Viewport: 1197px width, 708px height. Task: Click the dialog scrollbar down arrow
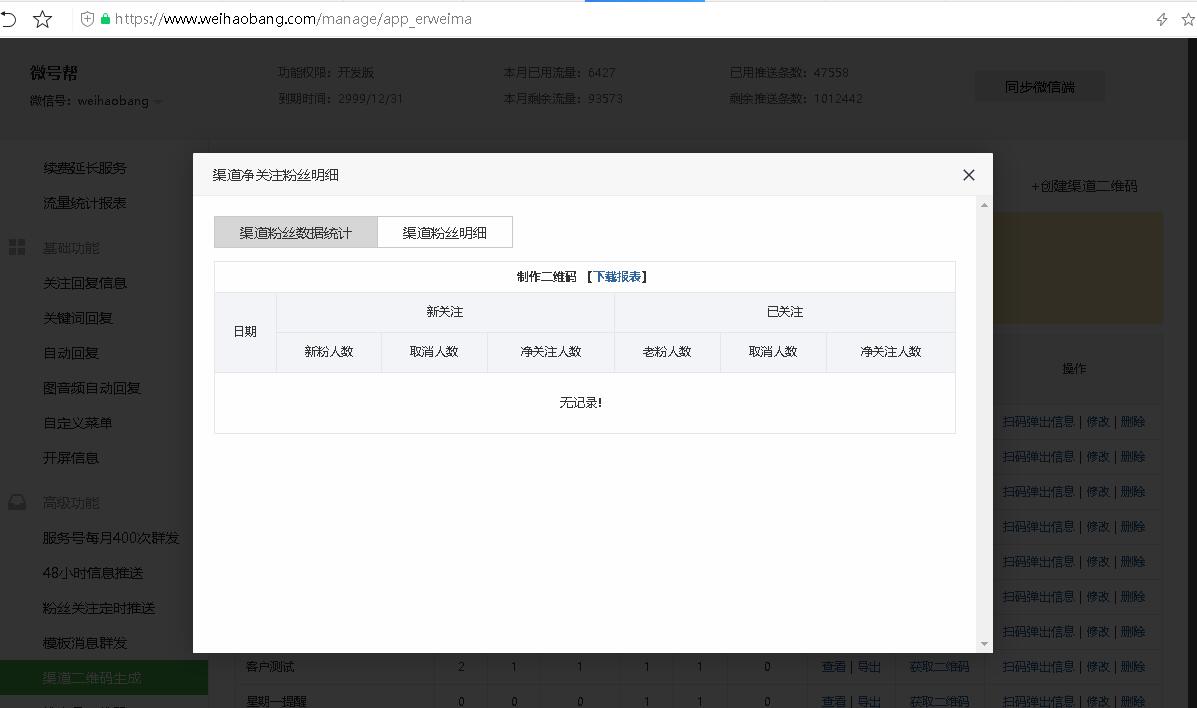(984, 644)
